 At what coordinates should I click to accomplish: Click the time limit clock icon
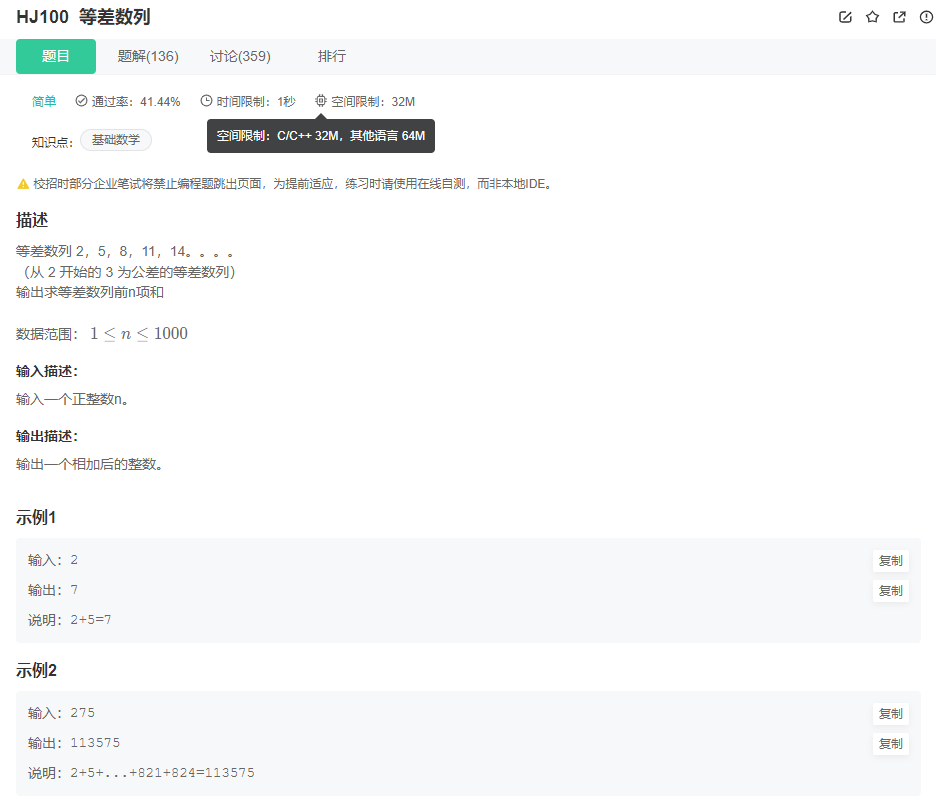point(206,101)
